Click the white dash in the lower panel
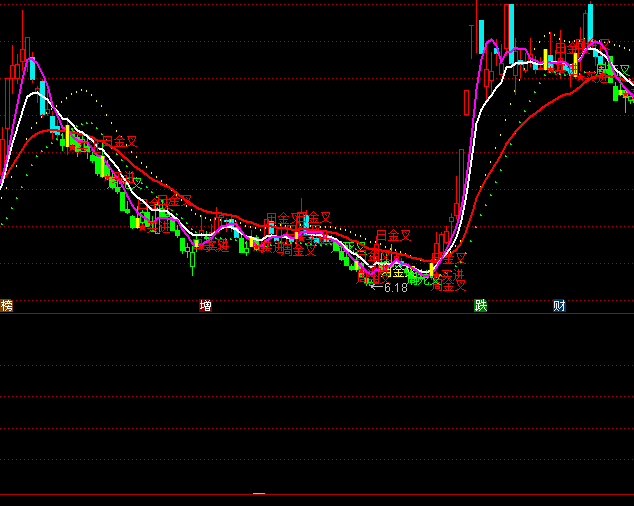 (x=259, y=494)
